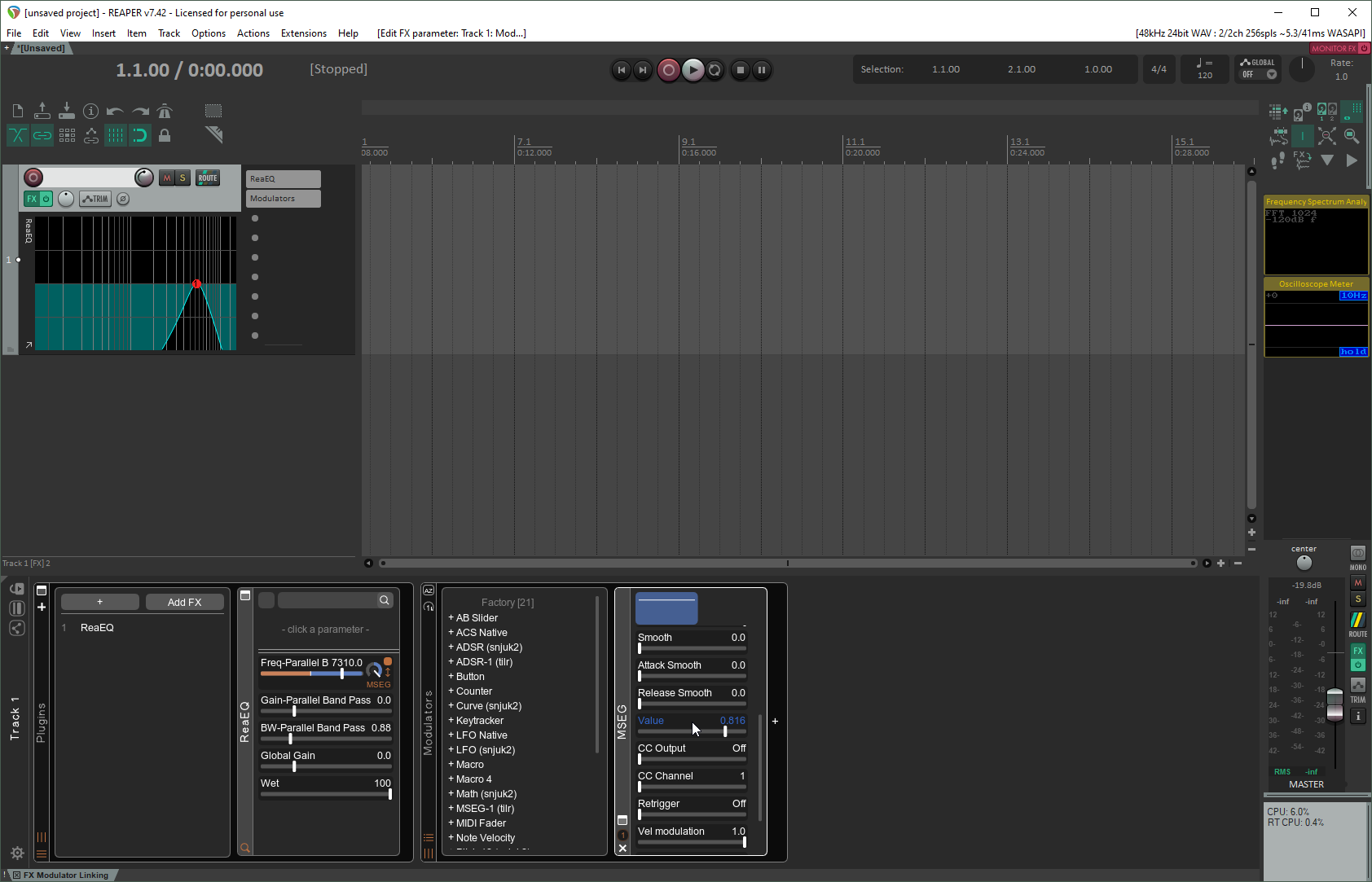This screenshot has height=882, width=1372.
Task: Open the Actions menu
Action: coord(253,33)
